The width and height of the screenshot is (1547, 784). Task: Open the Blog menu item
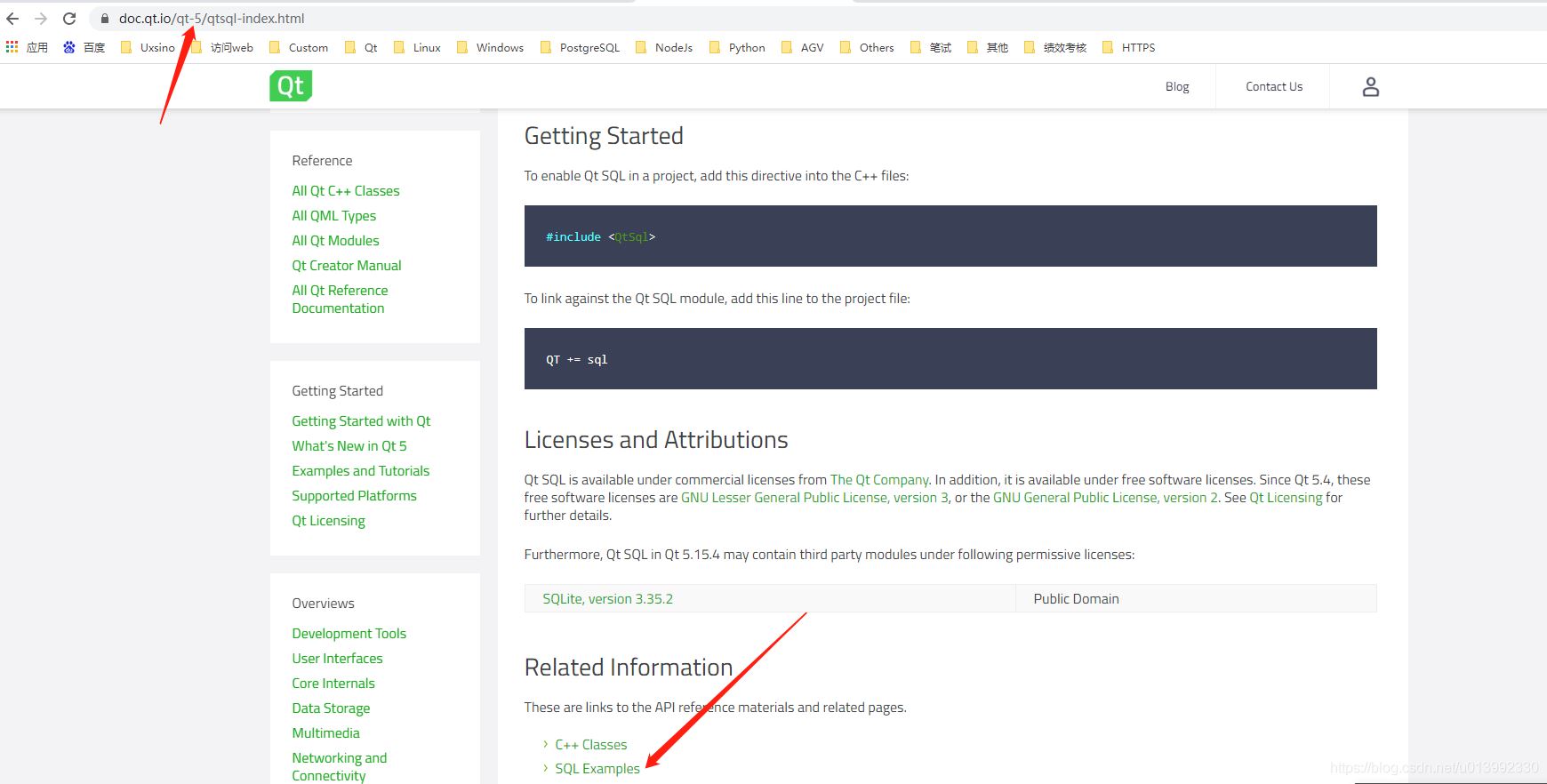tap(1177, 86)
